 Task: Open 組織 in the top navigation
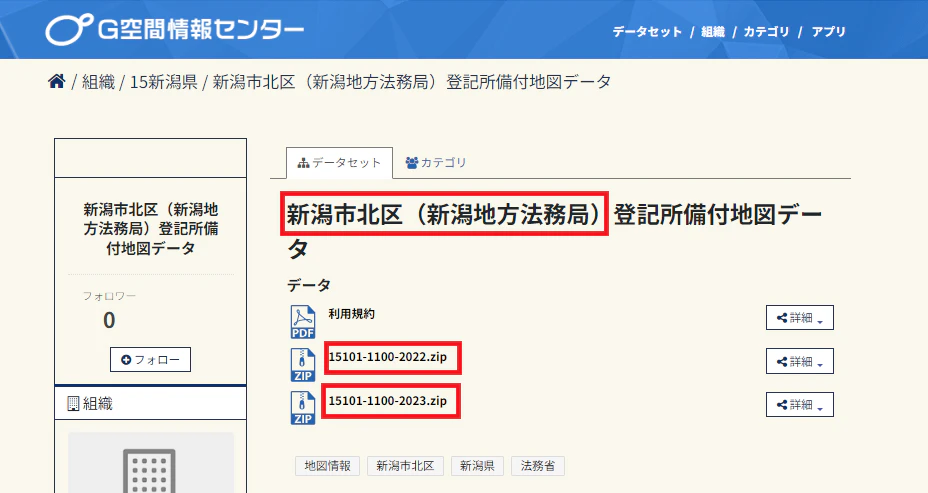click(713, 32)
